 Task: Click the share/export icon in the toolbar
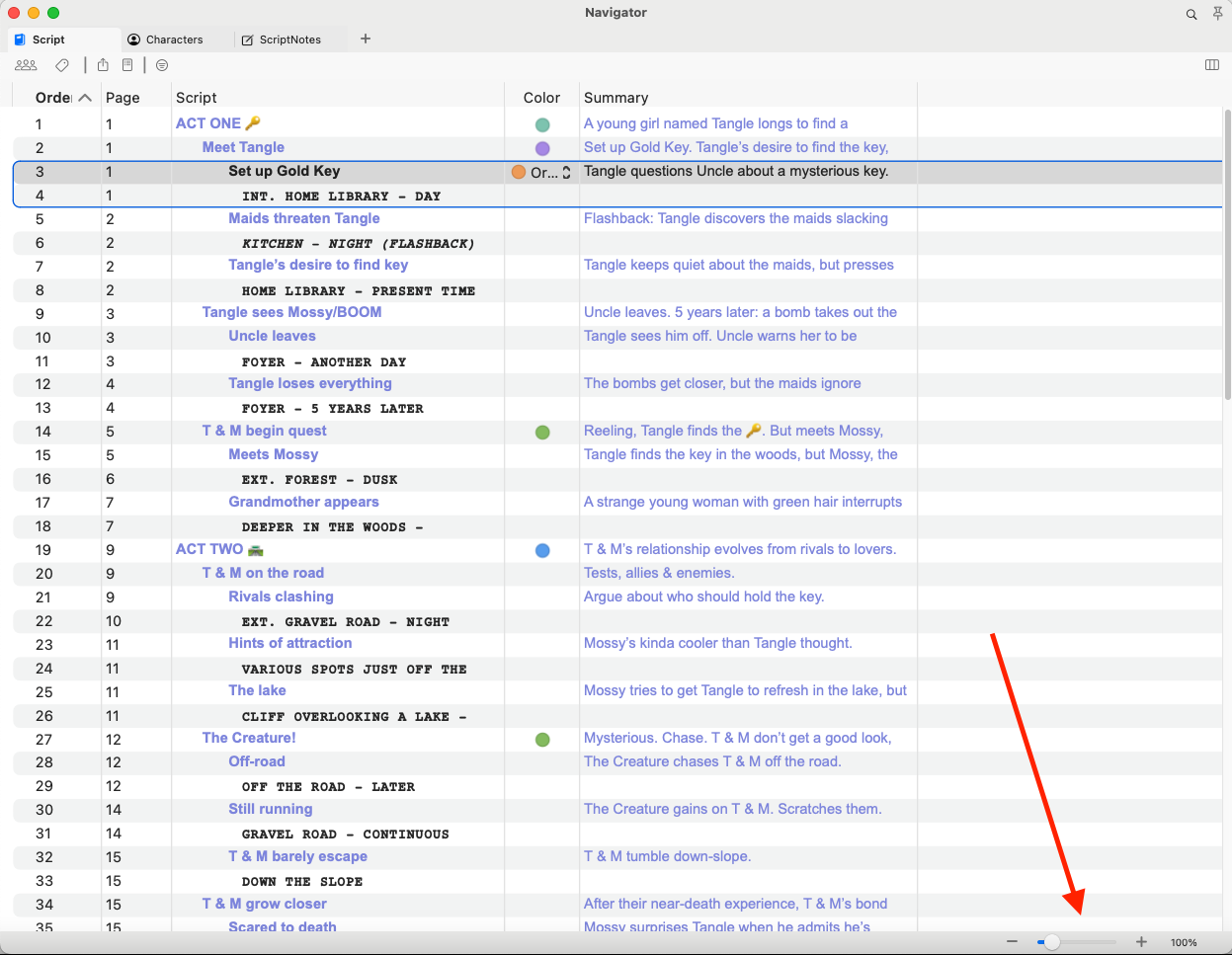click(x=103, y=65)
